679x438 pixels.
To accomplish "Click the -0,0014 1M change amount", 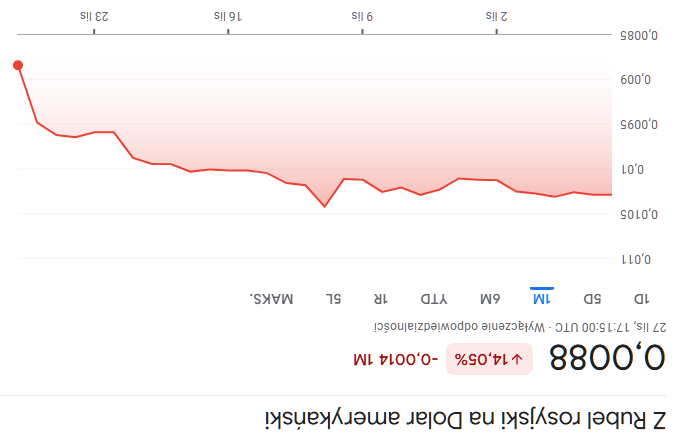I will coord(395,358).
